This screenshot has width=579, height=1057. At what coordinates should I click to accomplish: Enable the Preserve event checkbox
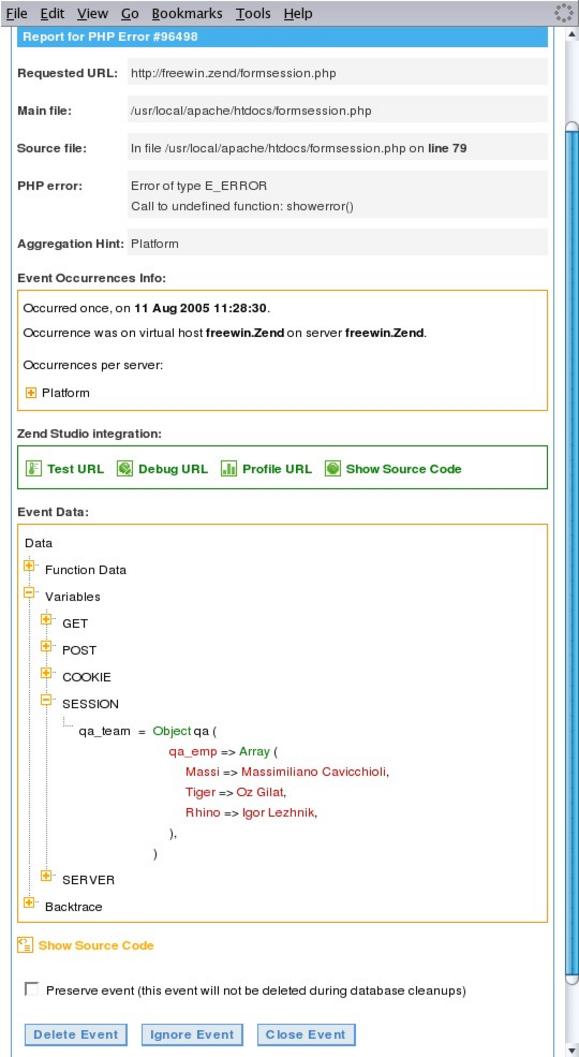(31, 989)
